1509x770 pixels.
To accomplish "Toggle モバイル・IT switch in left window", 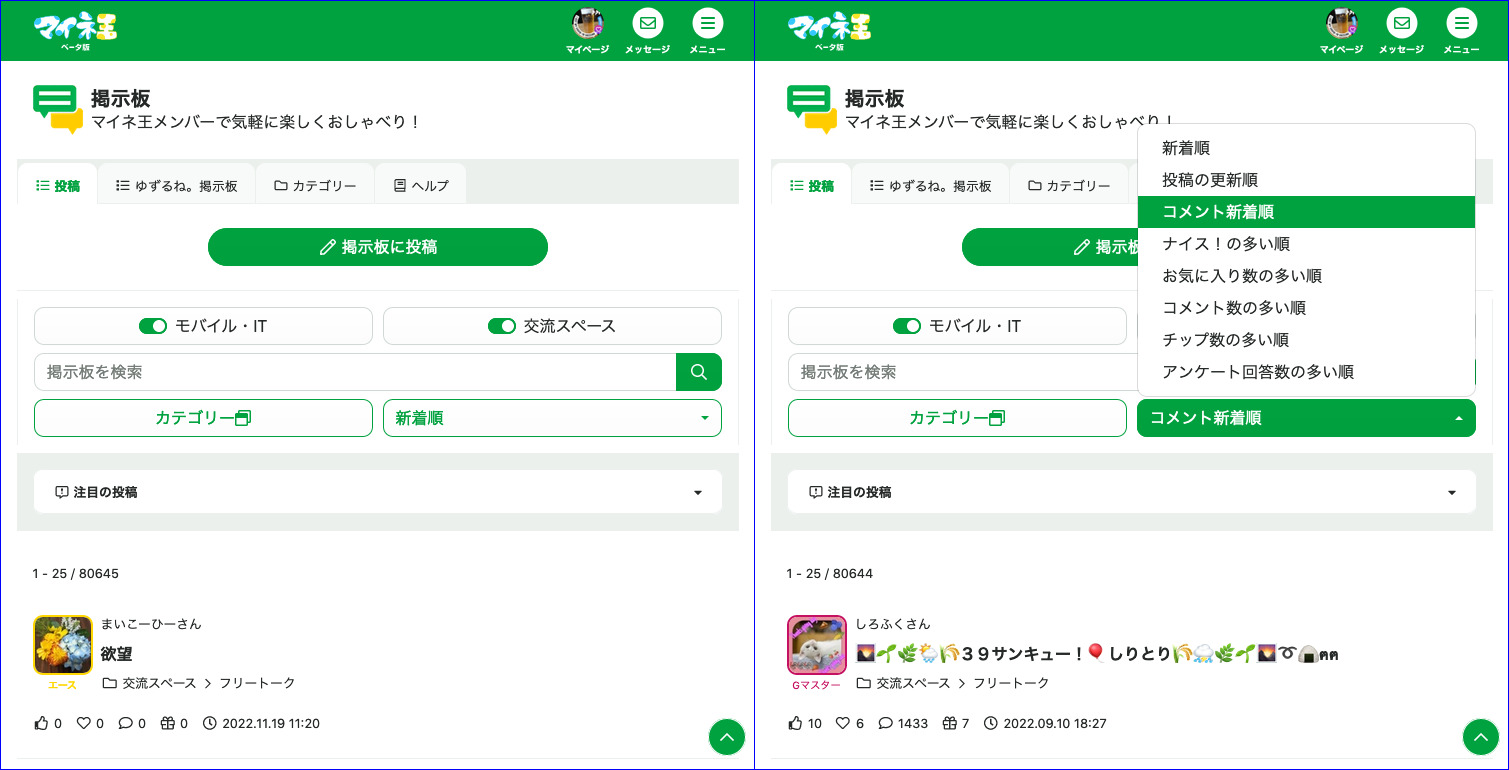I will coord(153,326).
